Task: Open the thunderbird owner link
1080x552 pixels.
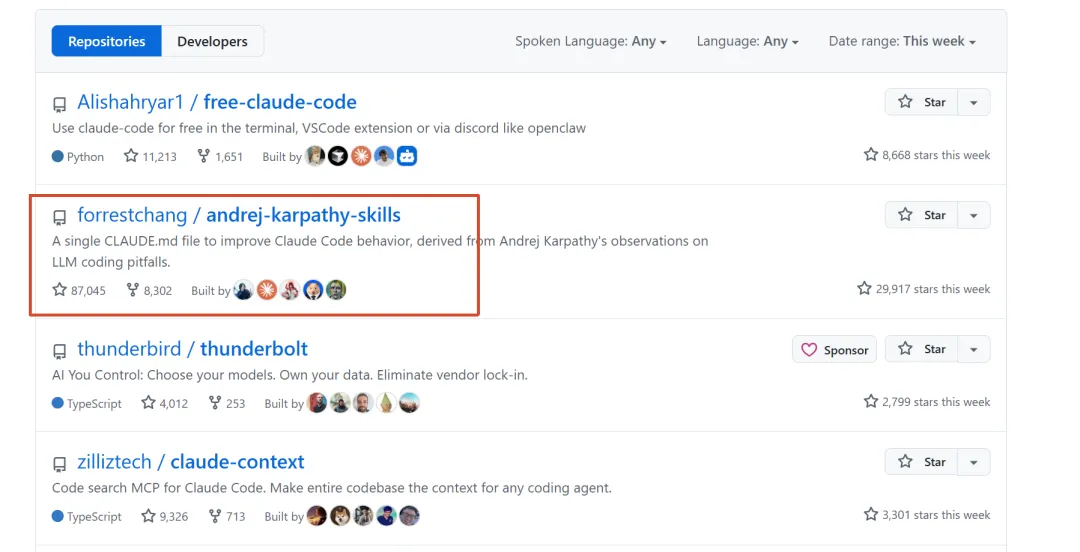Action: 129,349
